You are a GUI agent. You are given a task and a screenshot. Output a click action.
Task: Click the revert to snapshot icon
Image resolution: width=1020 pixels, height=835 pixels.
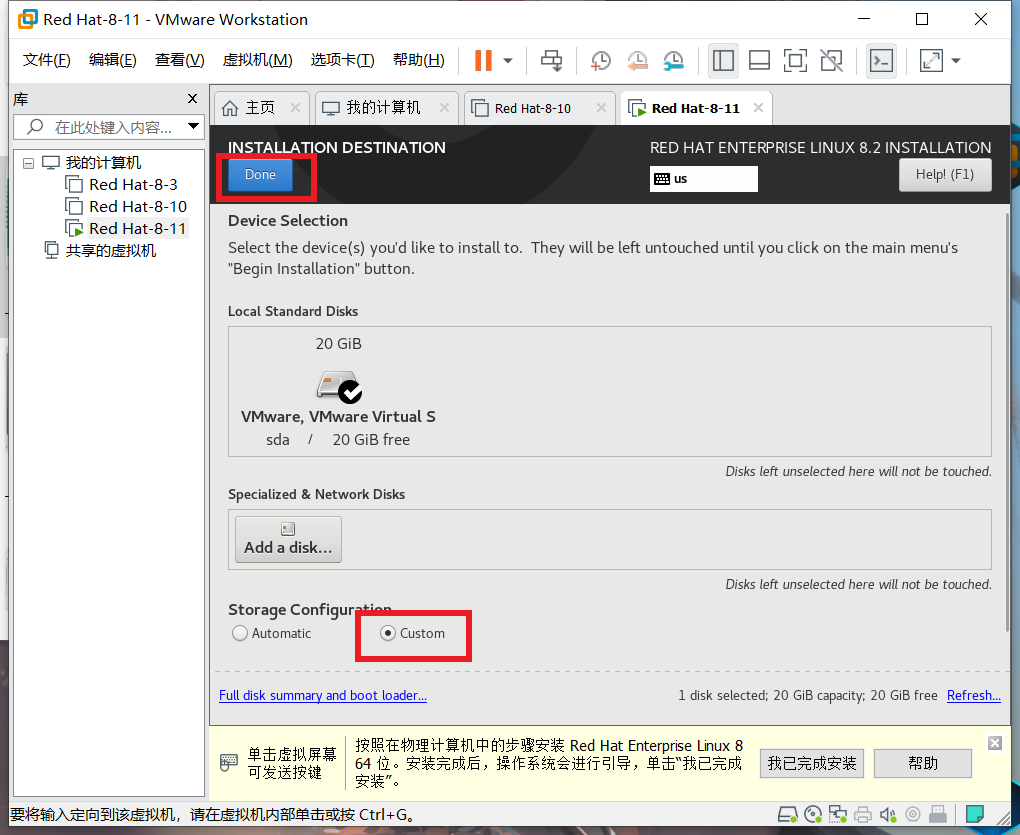(637, 60)
